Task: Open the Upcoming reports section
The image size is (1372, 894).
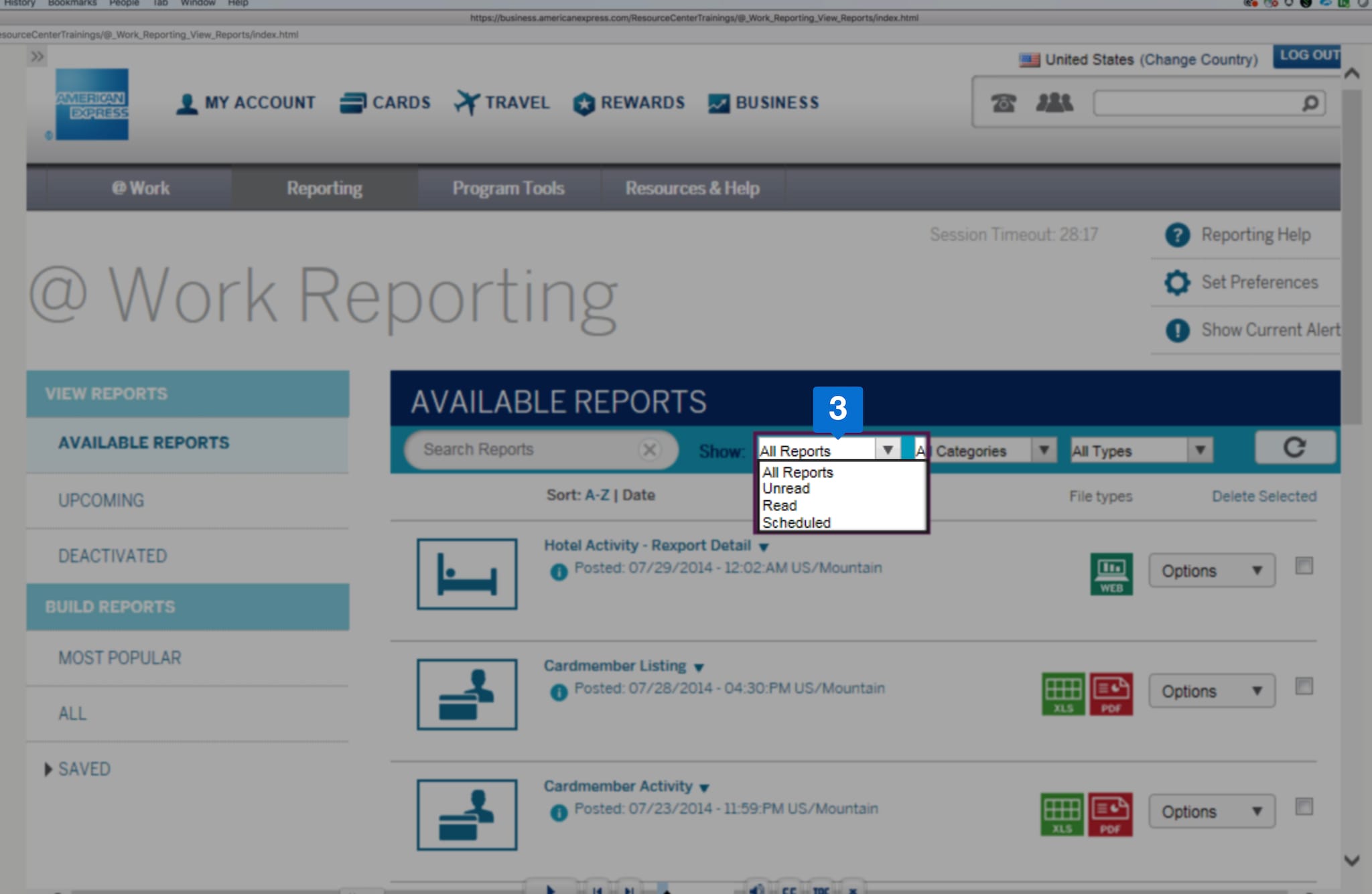Action: point(101,500)
